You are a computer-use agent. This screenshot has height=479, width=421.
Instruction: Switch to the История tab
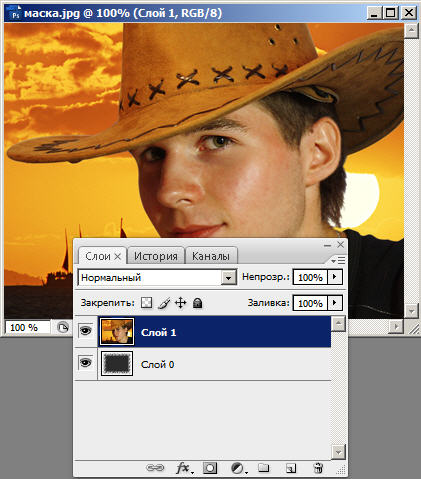[156, 256]
